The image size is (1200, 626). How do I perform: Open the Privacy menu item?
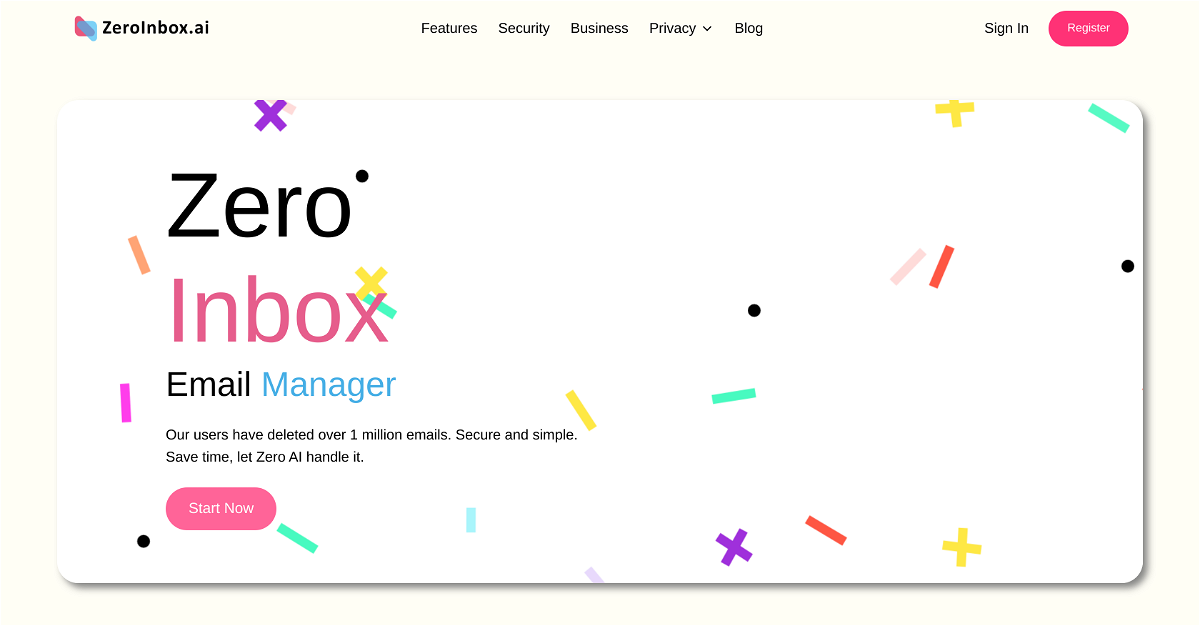pos(672,28)
